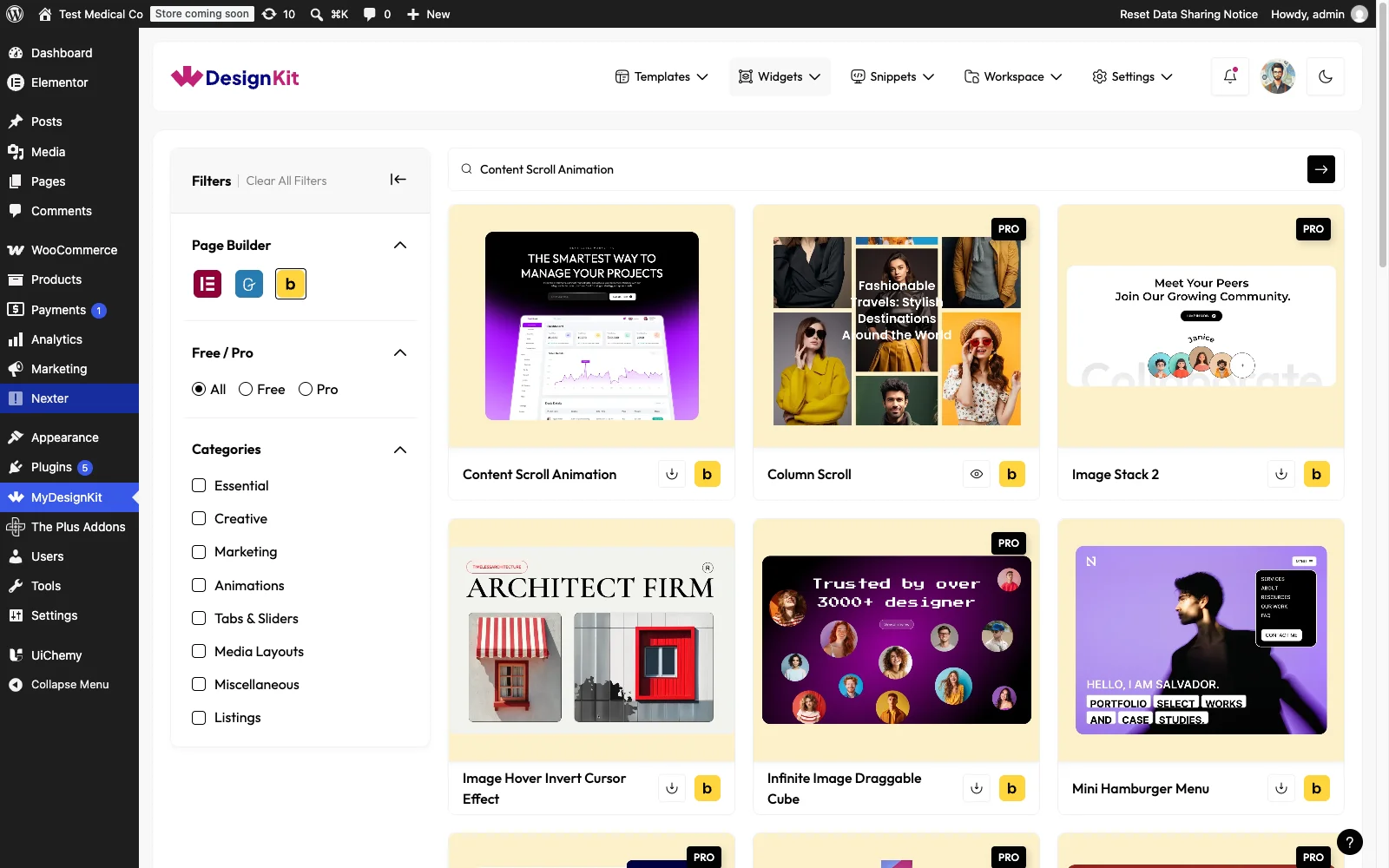Collapse the Free / Pro filter section
Screen dimensions: 1389x868
tap(400, 352)
